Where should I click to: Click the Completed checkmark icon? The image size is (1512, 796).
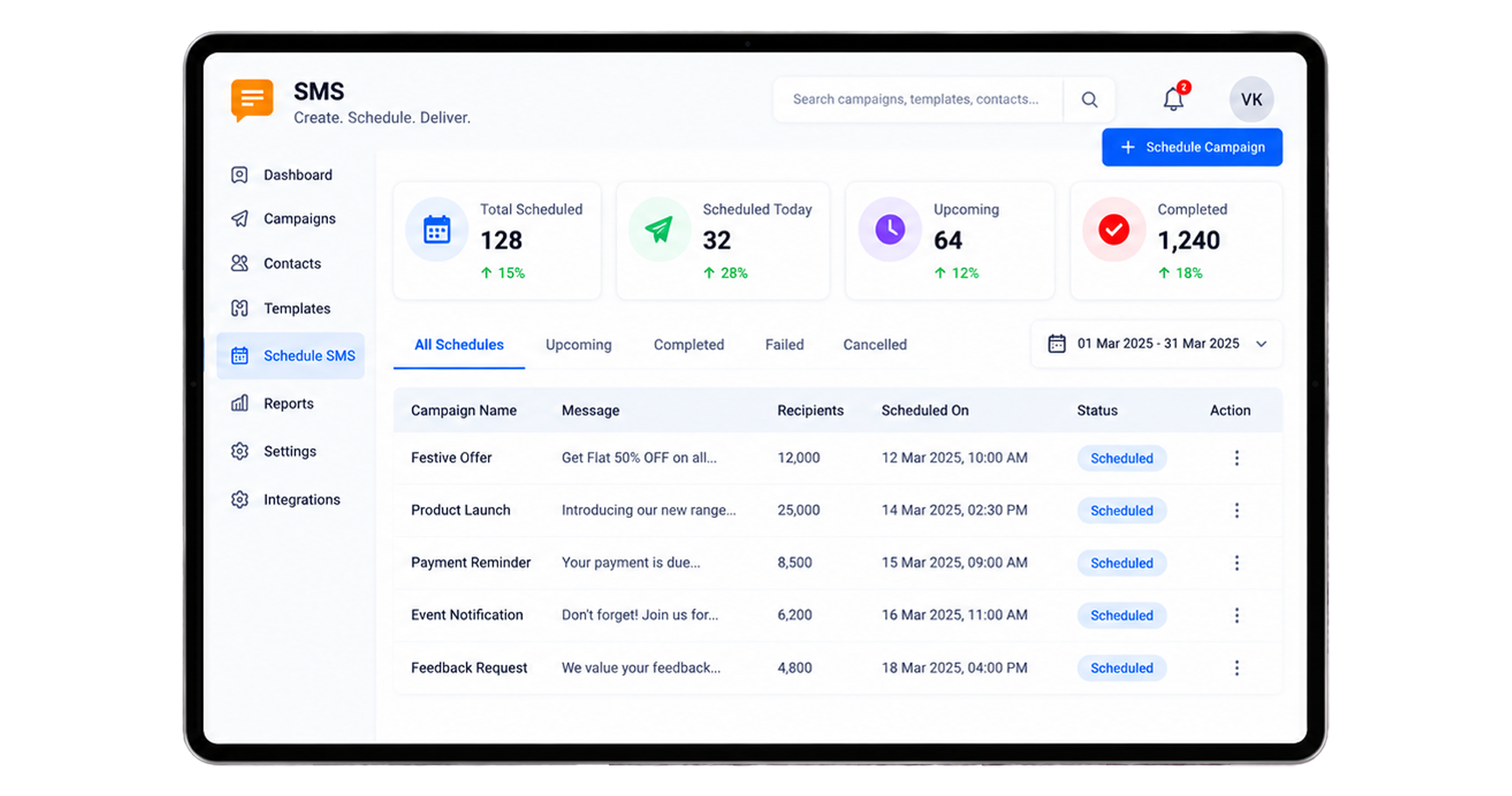(1114, 230)
